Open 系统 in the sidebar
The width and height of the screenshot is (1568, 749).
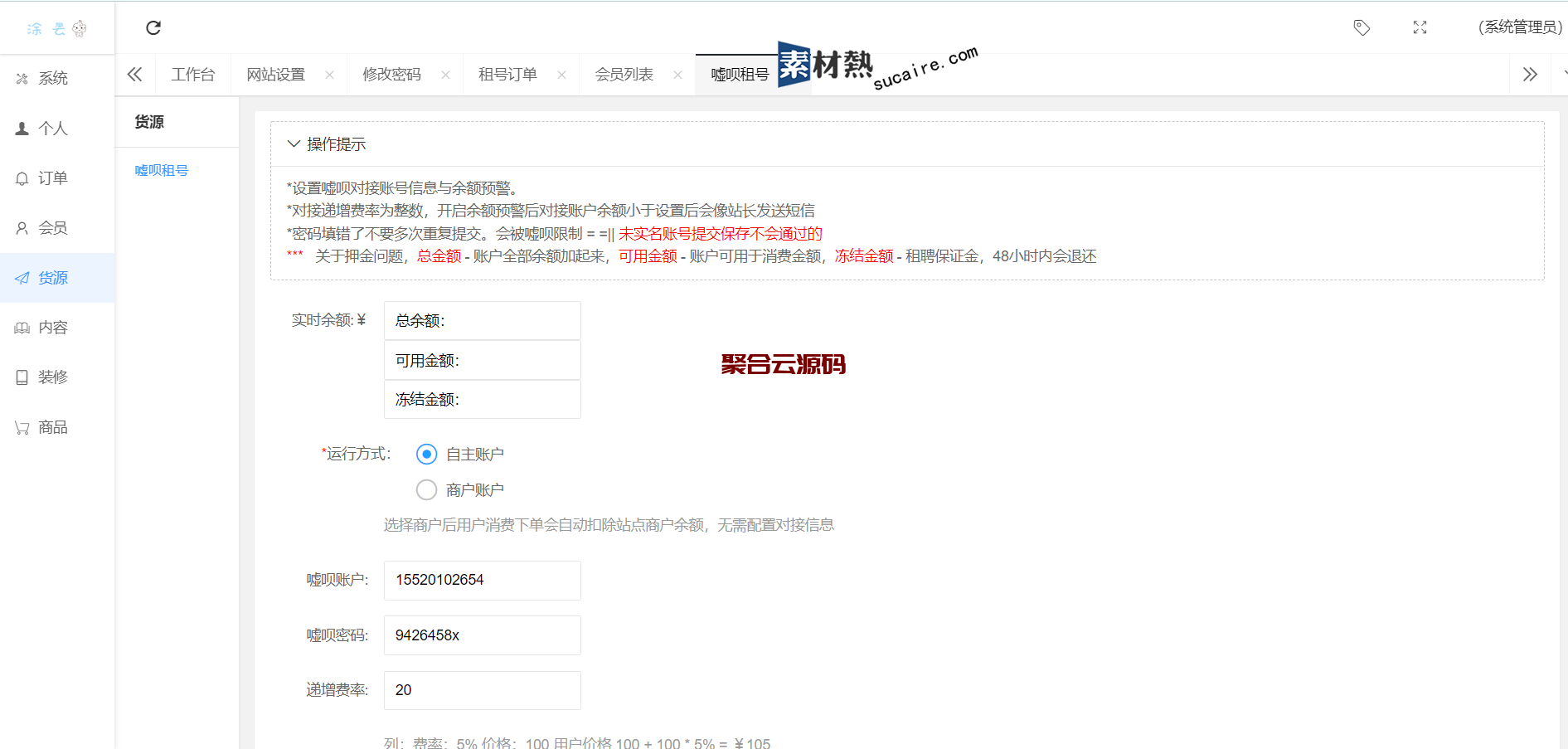coord(57,78)
